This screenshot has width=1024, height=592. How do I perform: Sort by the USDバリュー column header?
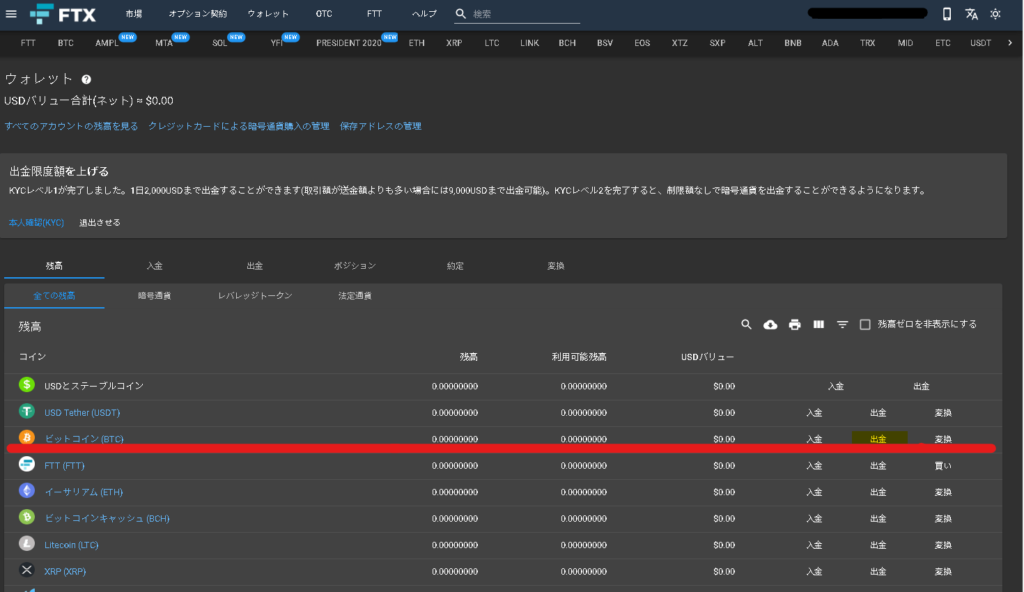click(707, 357)
